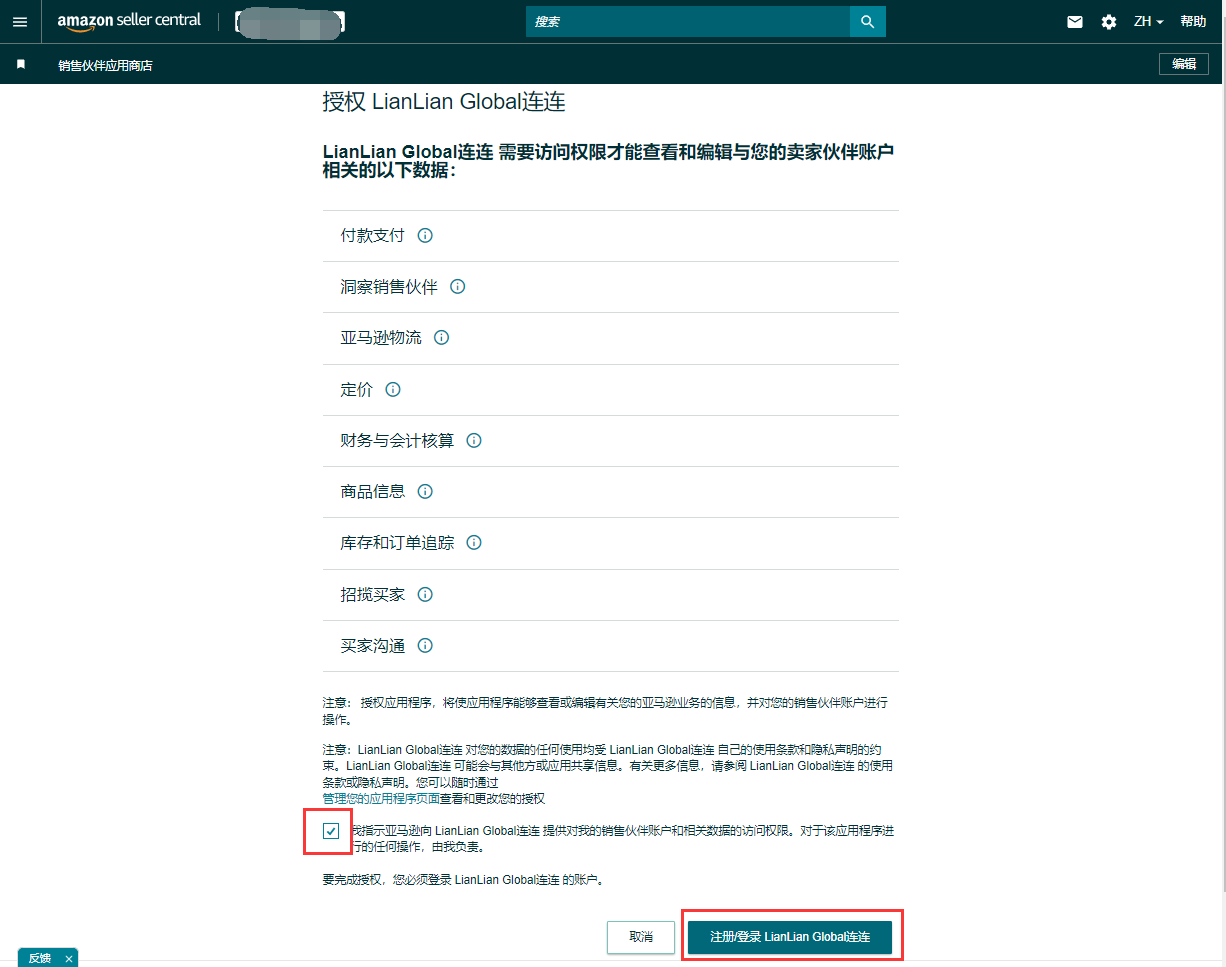The width and height of the screenshot is (1226, 967).
Task: Click 注册/登录 LianLian Global连连 button
Action: coord(790,937)
